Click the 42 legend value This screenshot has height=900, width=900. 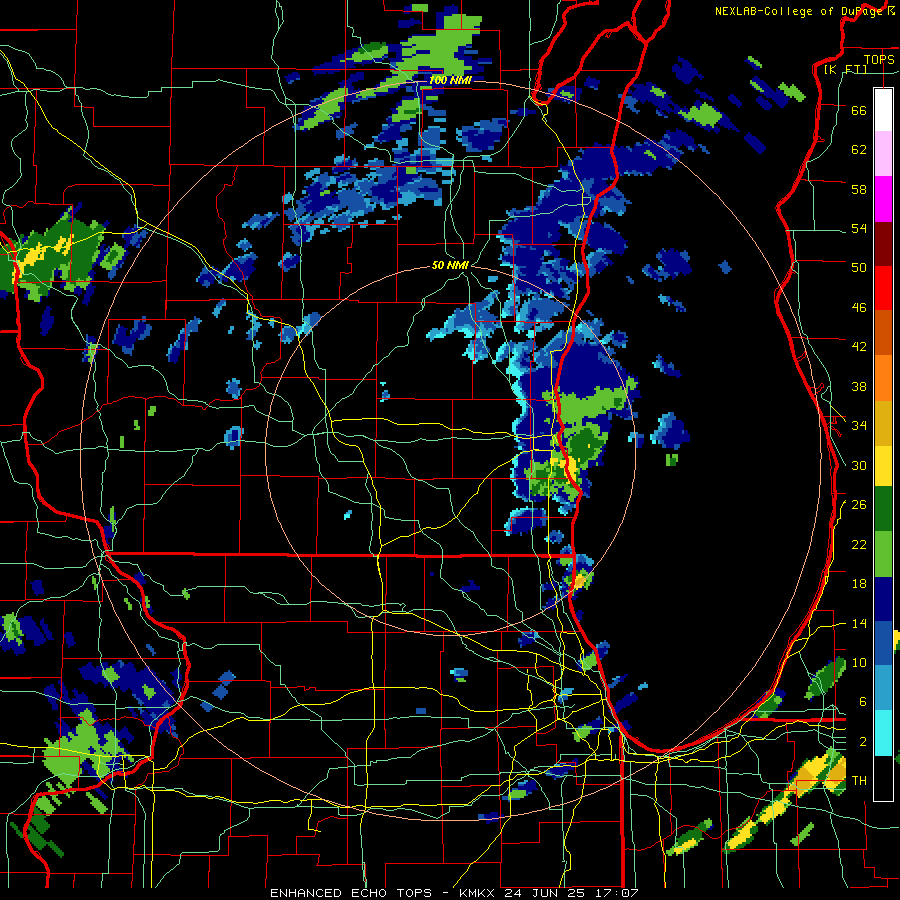pyautogui.click(x=859, y=347)
